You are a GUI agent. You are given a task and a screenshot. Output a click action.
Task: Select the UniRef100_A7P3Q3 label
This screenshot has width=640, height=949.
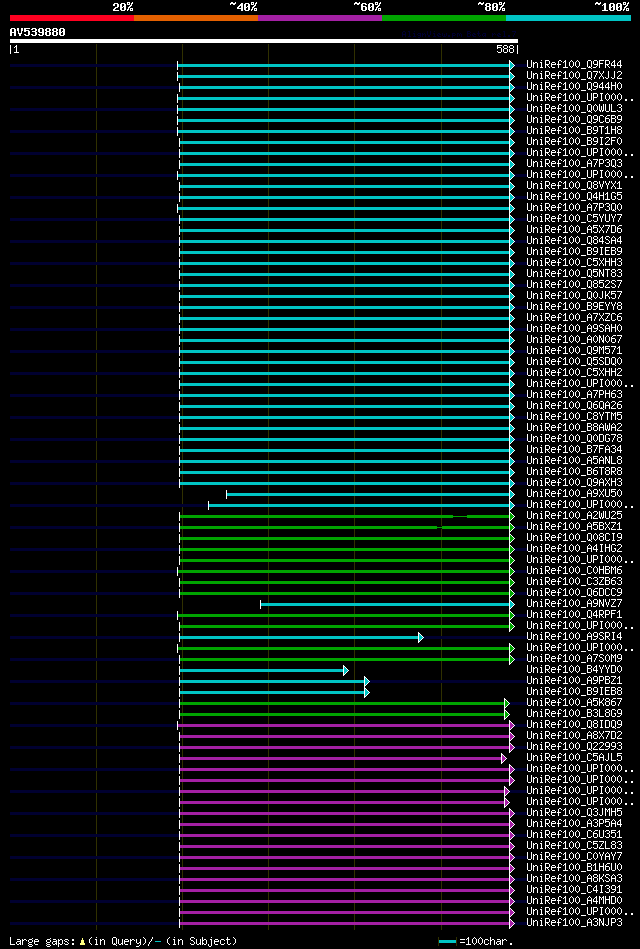click(x=574, y=163)
